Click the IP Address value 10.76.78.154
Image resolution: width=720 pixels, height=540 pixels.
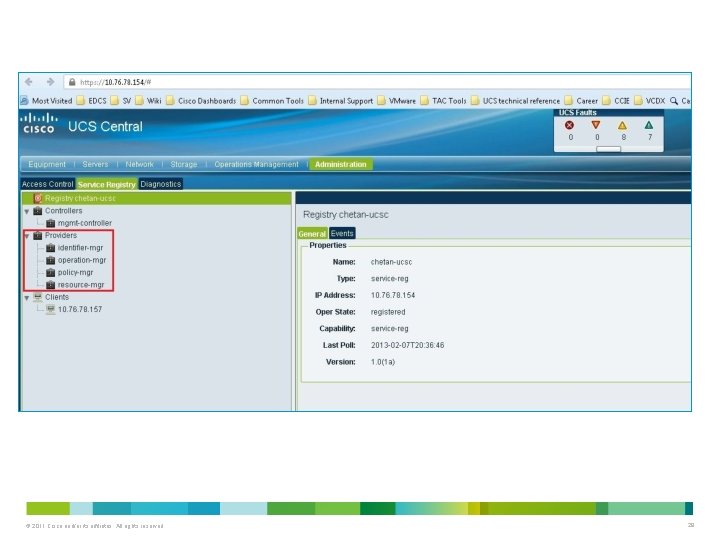pyautogui.click(x=393, y=295)
